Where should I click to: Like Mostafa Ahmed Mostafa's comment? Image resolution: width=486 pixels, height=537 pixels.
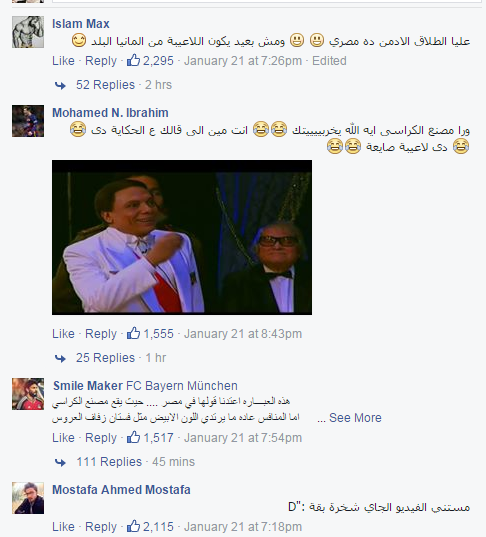tap(63, 526)
